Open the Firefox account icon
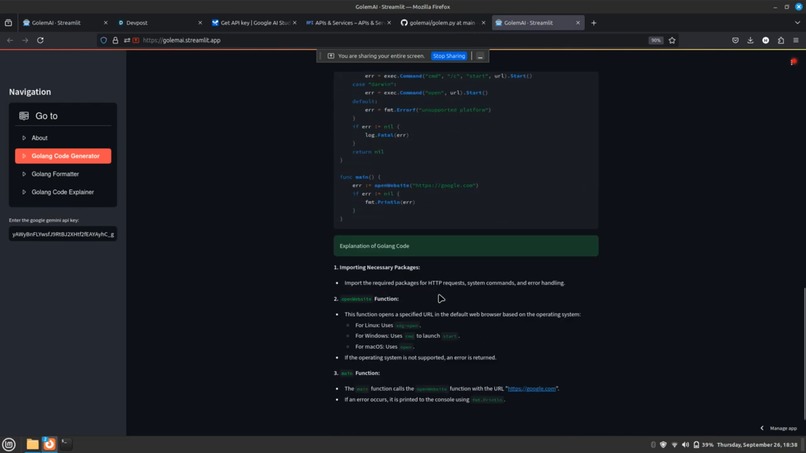 [x=765, y=40]
